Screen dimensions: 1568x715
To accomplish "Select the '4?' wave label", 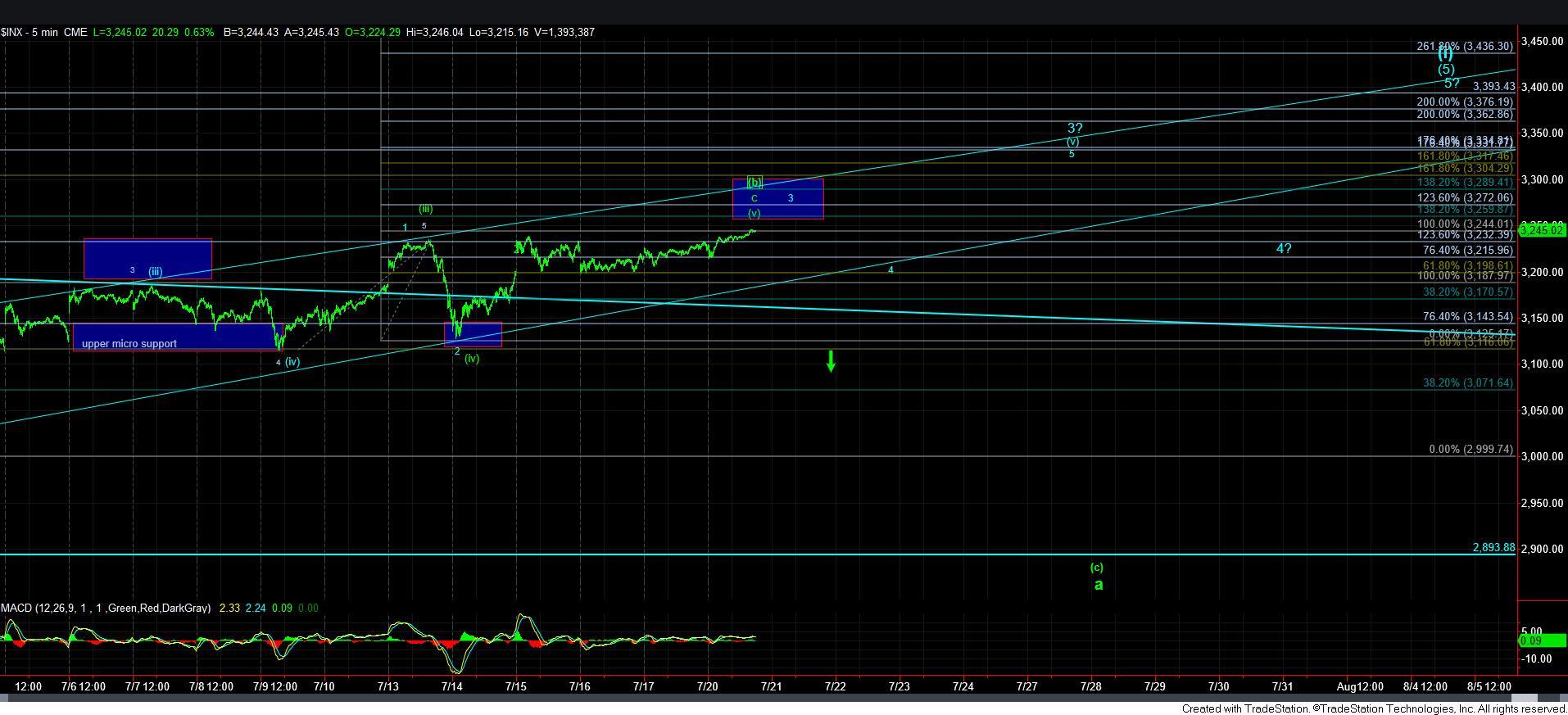I will coord(1284,248).
